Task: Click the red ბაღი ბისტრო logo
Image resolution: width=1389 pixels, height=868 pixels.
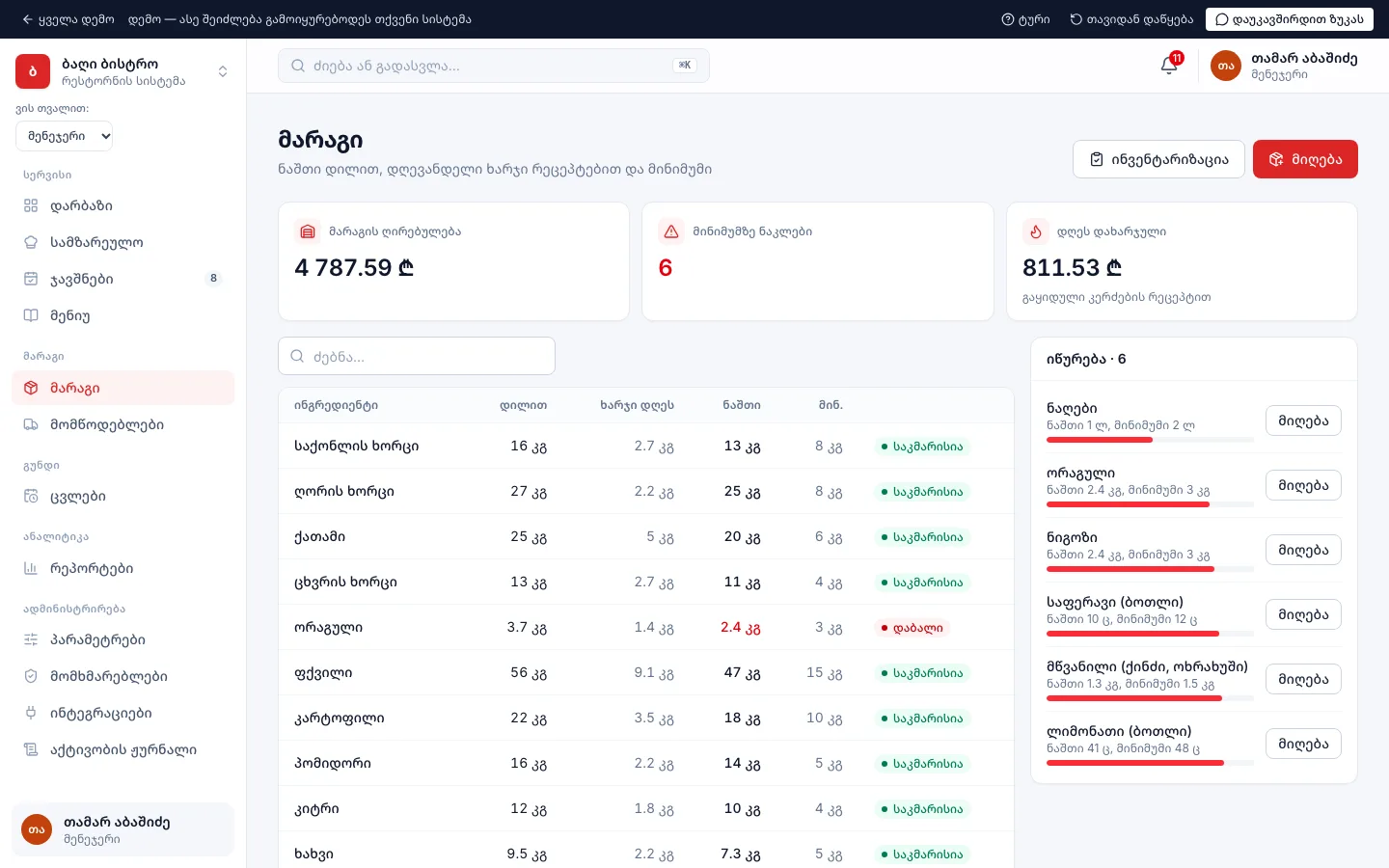Action: coord(33,71)
